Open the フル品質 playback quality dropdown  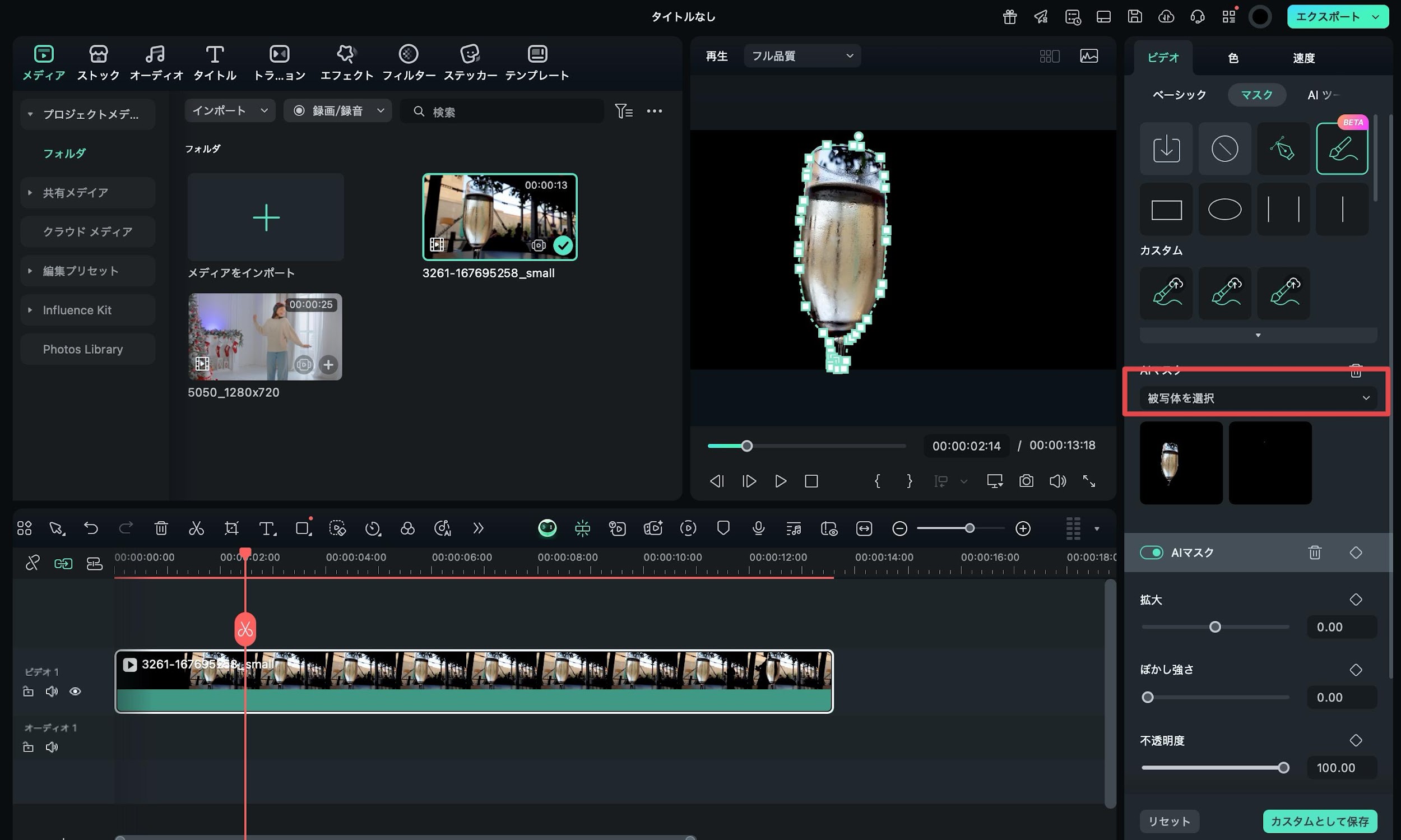click(x=801, y=55)
